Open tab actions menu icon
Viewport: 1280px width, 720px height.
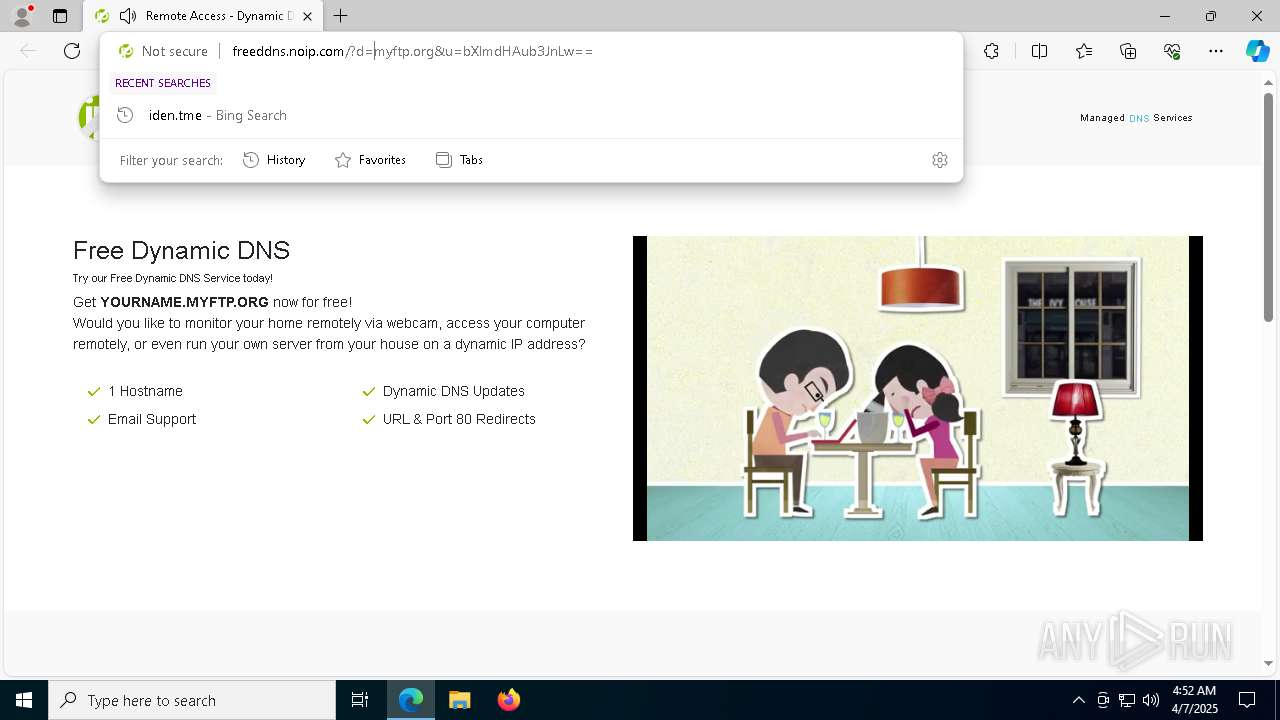(x=60, y=16)
